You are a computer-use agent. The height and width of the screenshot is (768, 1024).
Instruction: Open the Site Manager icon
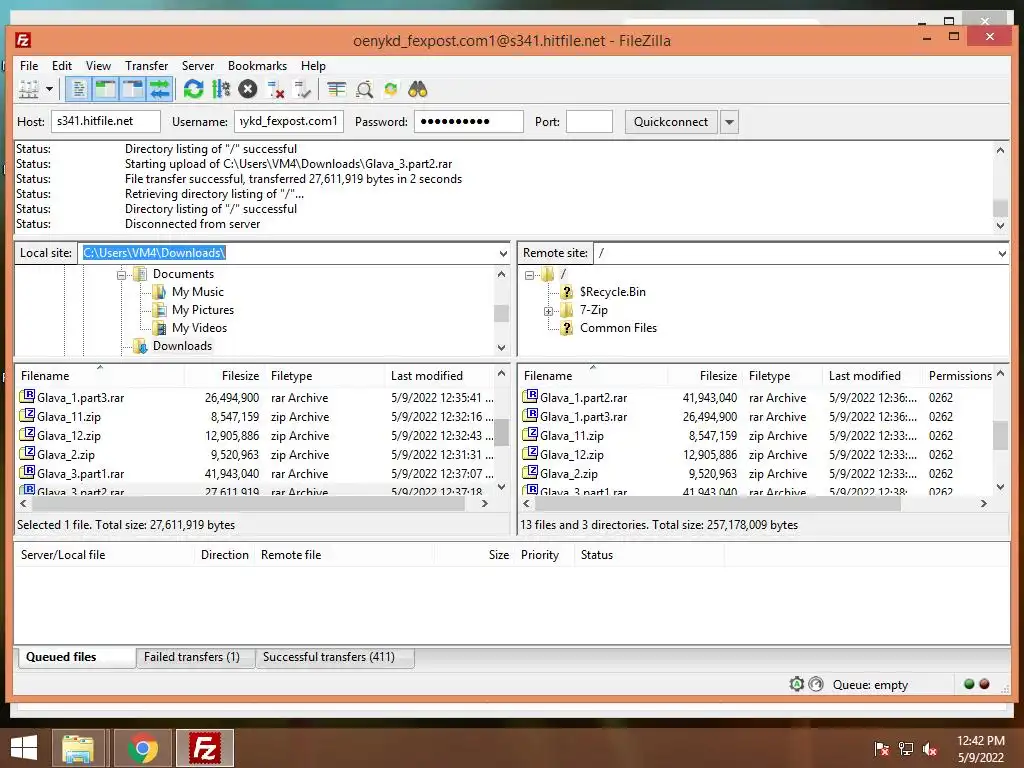click(x=28, y=89)
